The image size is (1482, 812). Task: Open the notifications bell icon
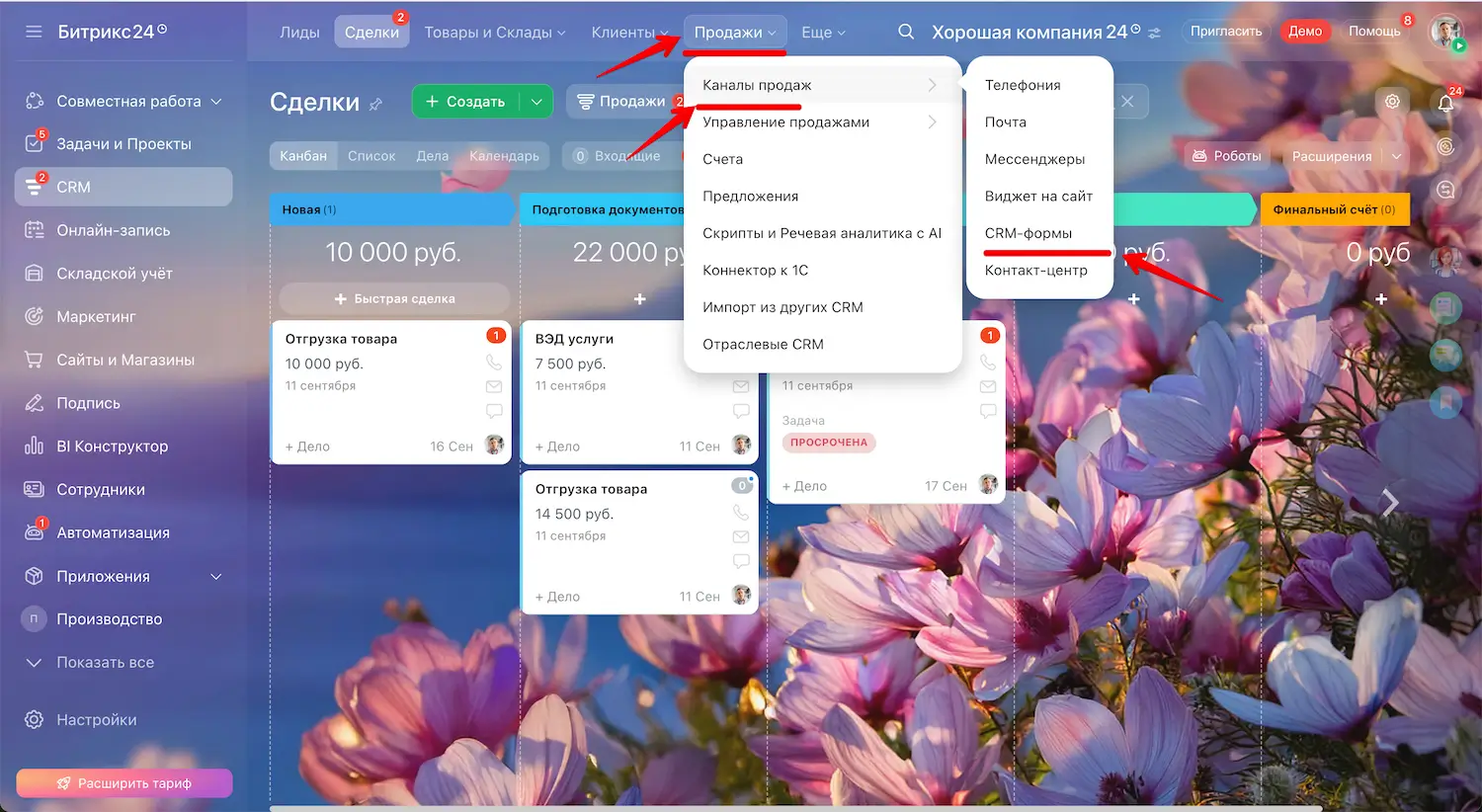[1445, 103]
